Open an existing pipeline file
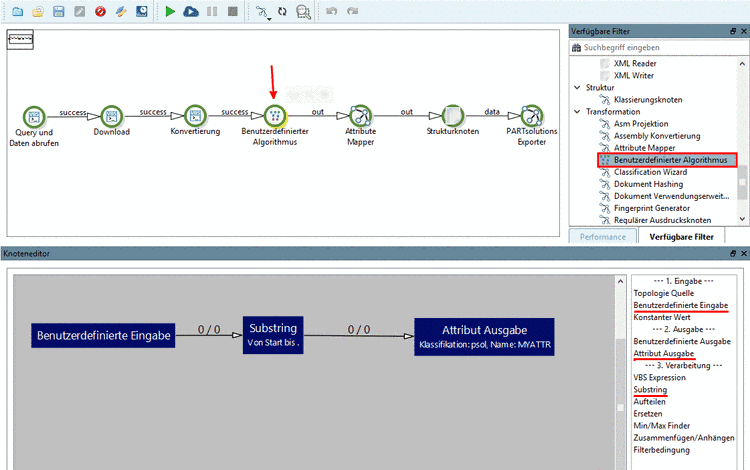This screenshot has height=470, width=750. coord(38,11)
